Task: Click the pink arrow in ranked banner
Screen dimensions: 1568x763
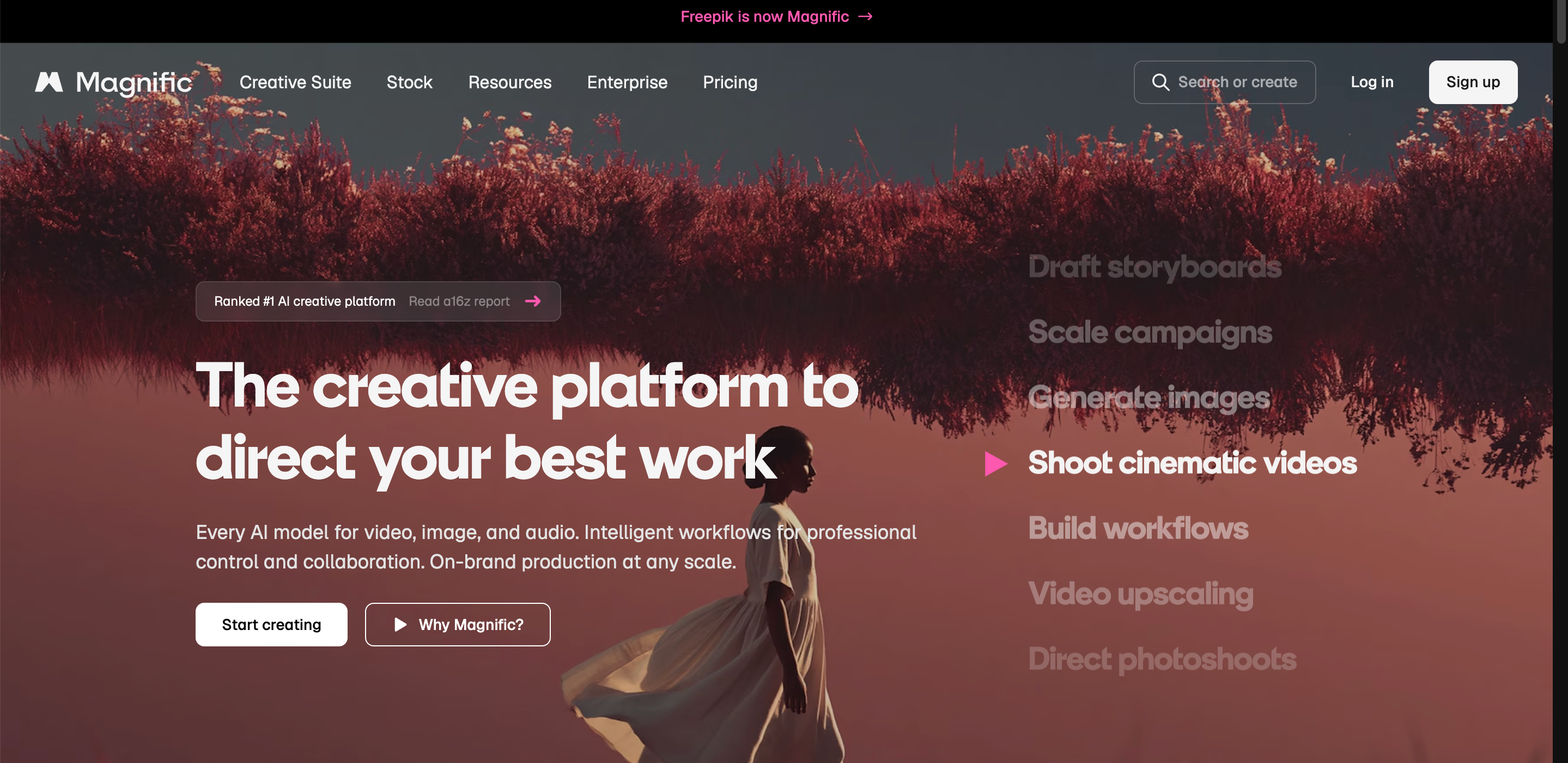Action: tap(533, 301)
